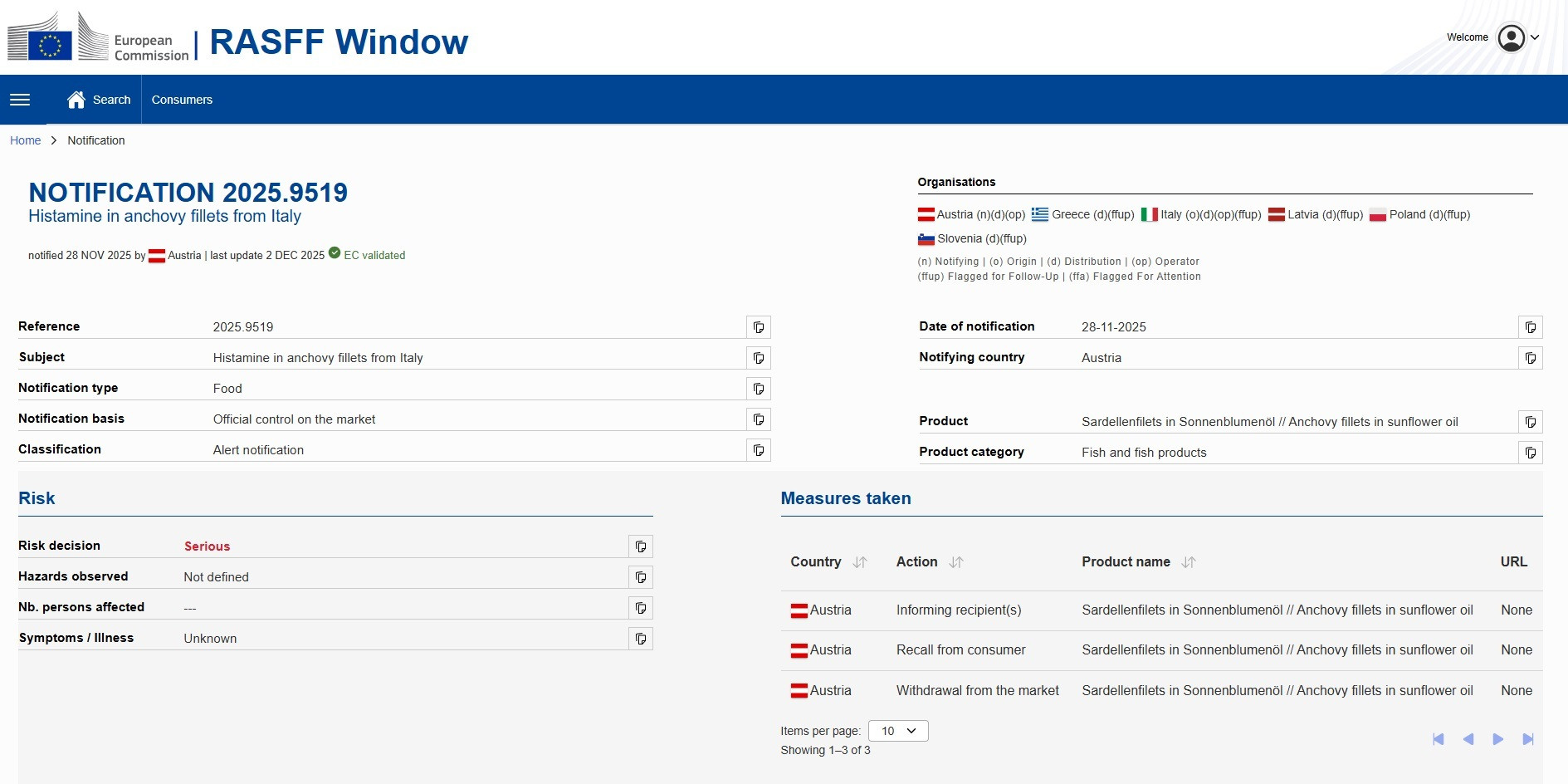Follow the Home breadcrumb link

[x=25, y=140]
